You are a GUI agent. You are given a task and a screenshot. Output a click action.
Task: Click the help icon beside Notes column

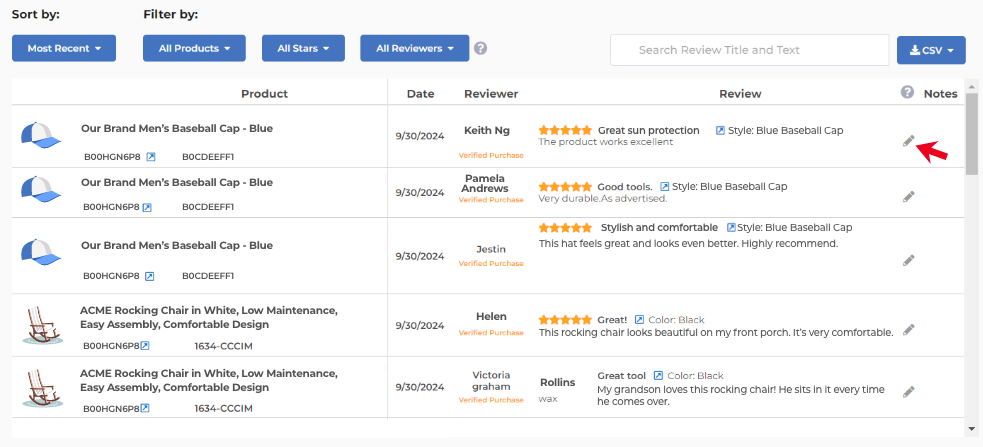[x=907, y=92]
